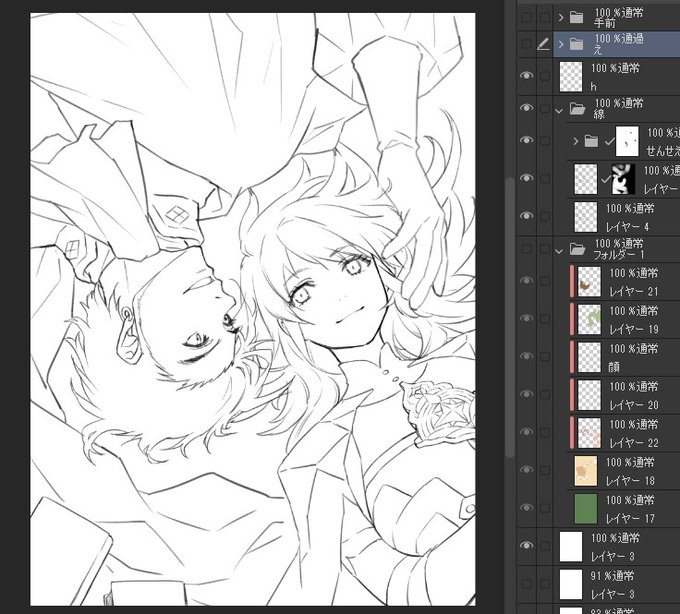This screenshot has height=614, width=680.
Task: Toggle the second-column checkbox for the 顔 layer
Action: pyautogui.click(x=545, y=357)
